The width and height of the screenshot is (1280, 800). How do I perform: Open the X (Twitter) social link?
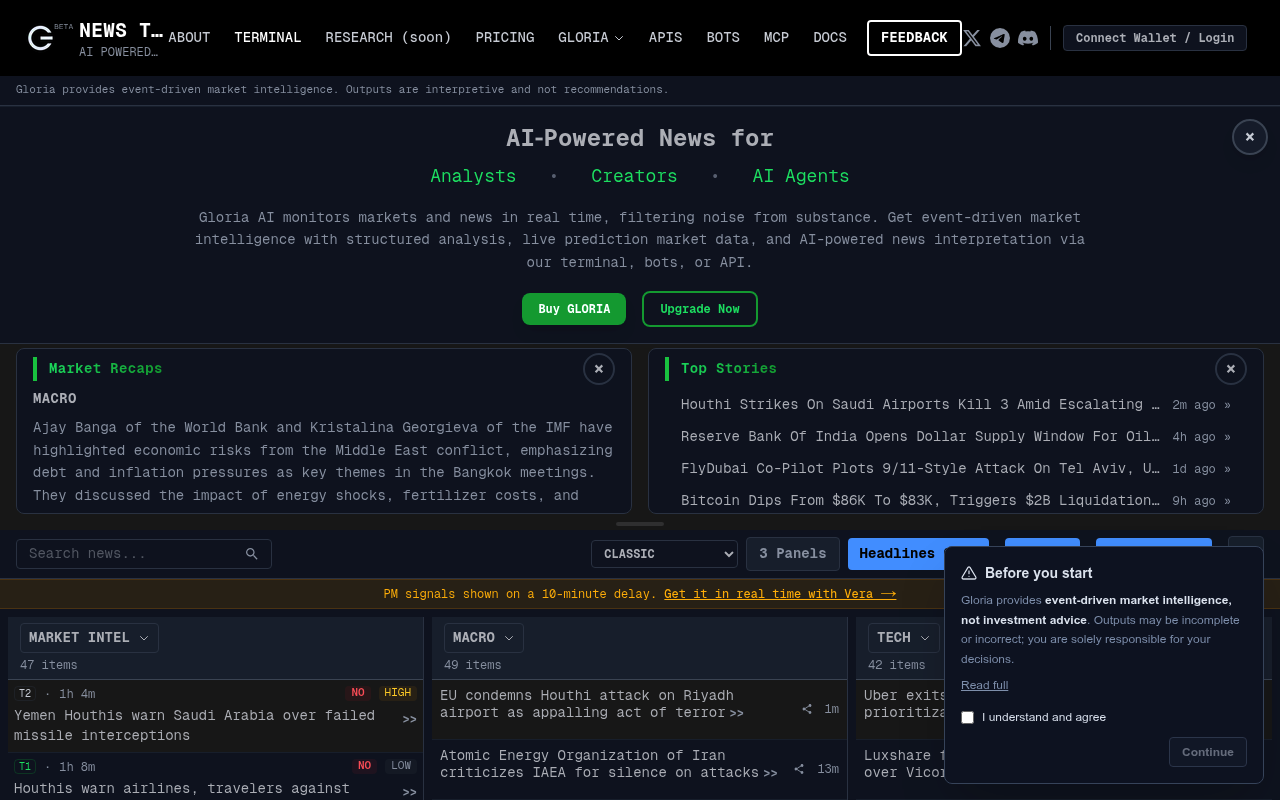point(972,38)
